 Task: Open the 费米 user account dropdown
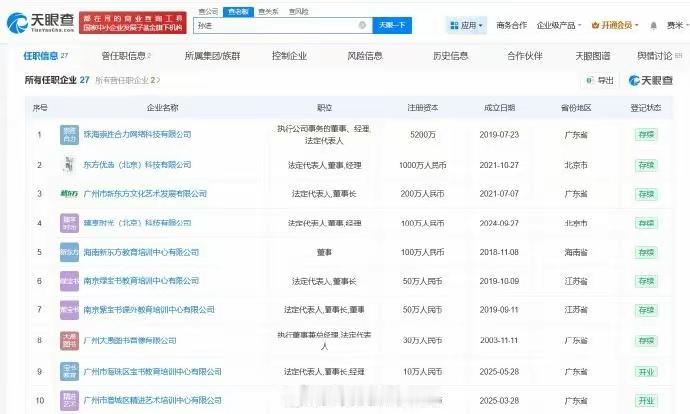click(x=677, y=26)
